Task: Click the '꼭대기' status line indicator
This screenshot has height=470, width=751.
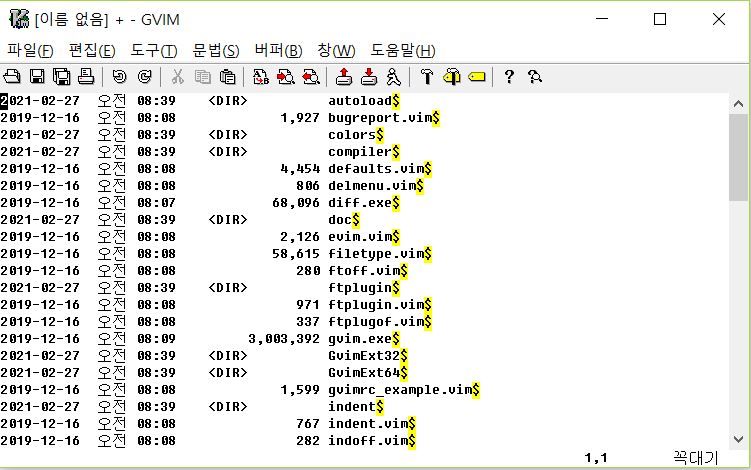Action: point(696,458)
